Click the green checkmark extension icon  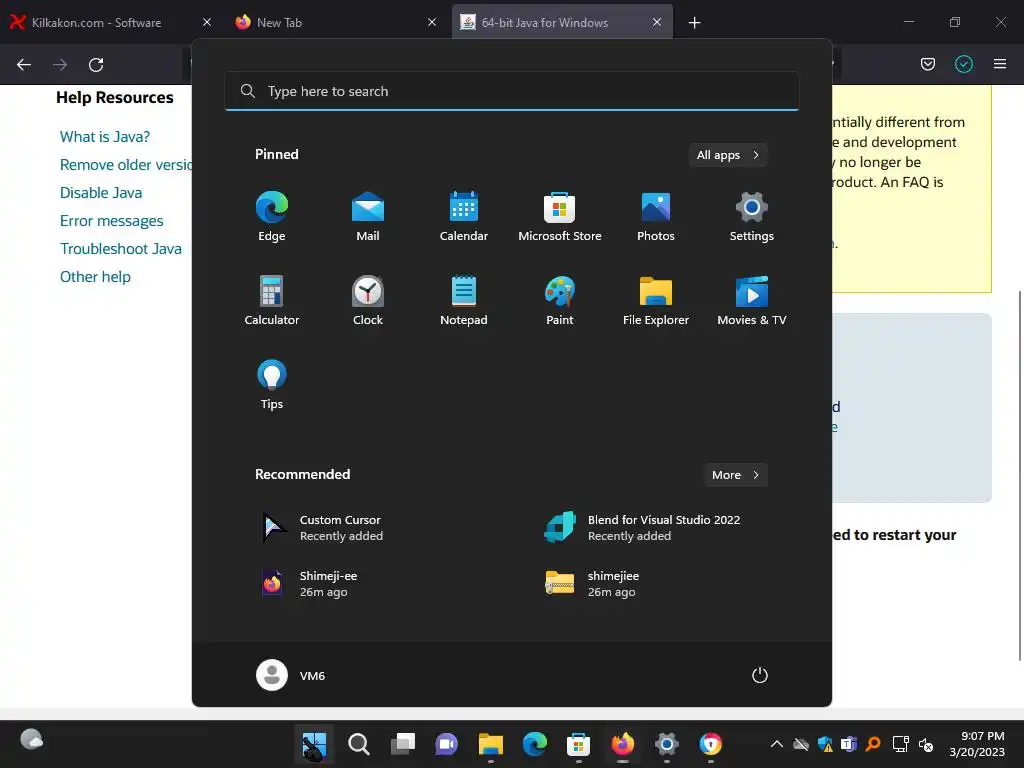[964, 64]
